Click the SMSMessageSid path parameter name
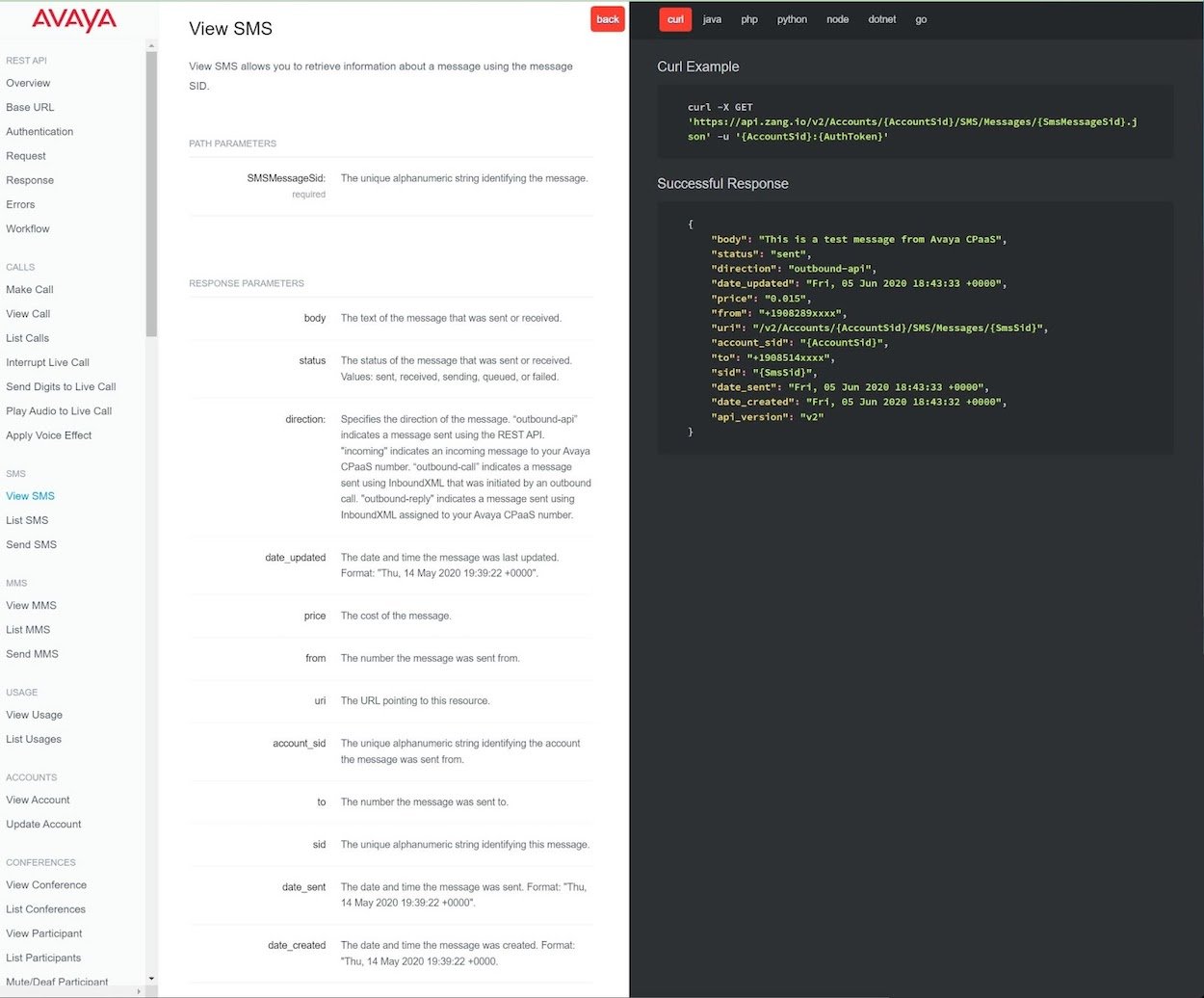 [286, 178]
